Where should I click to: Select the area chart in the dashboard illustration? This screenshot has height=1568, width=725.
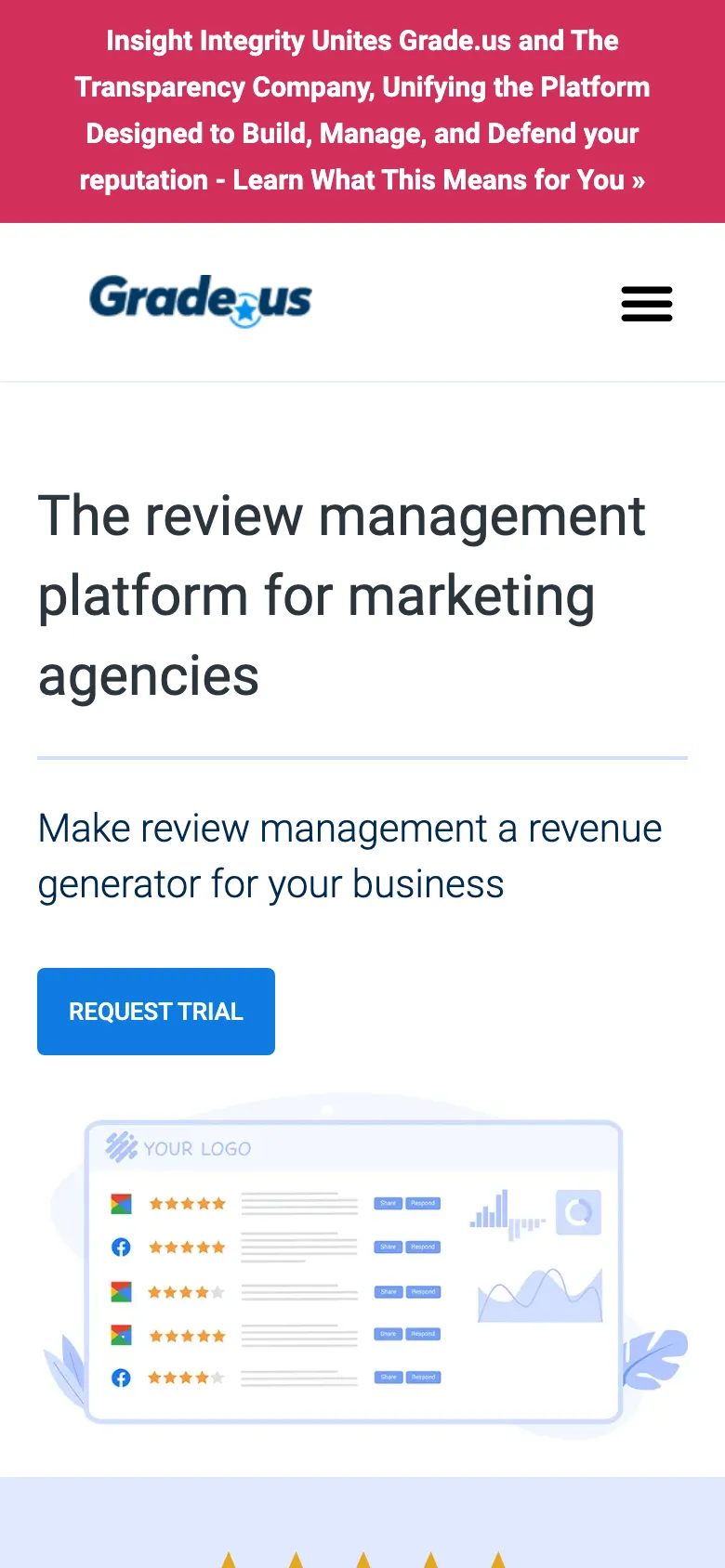click(539, 1296)
